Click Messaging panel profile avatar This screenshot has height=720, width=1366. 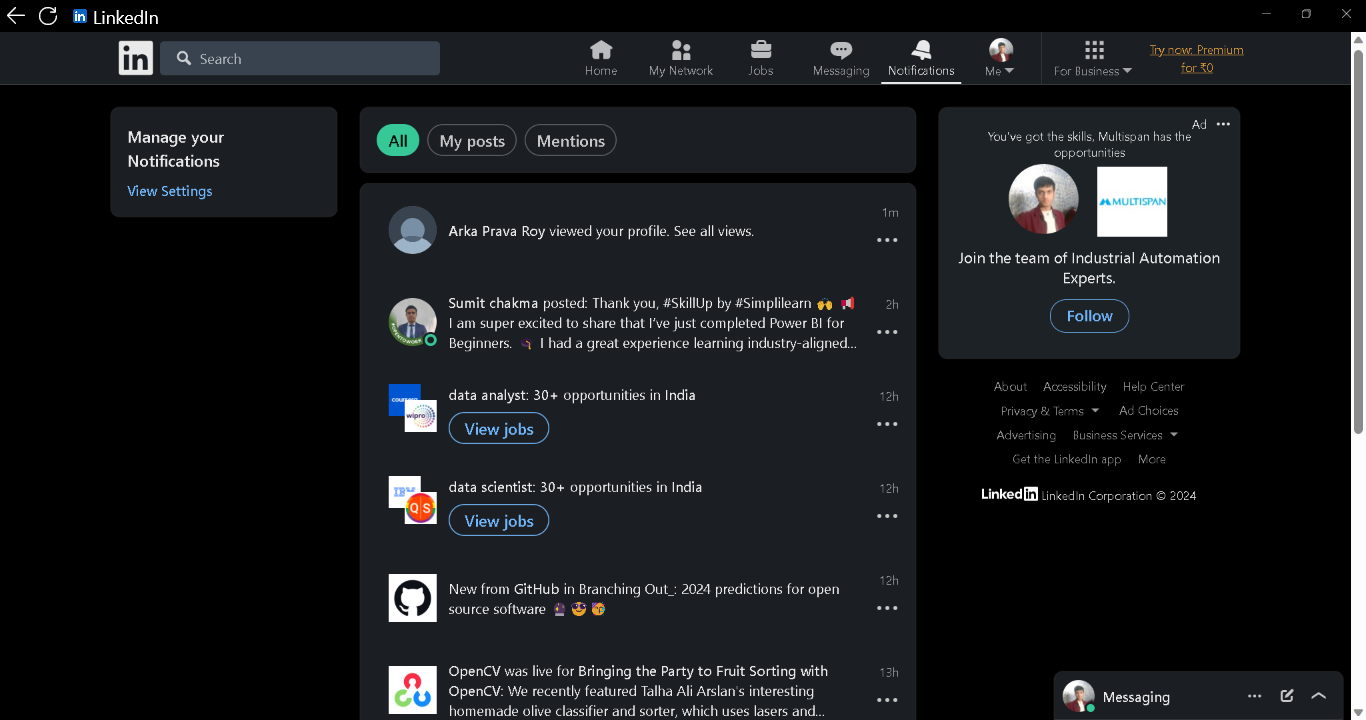point(1078,696)
